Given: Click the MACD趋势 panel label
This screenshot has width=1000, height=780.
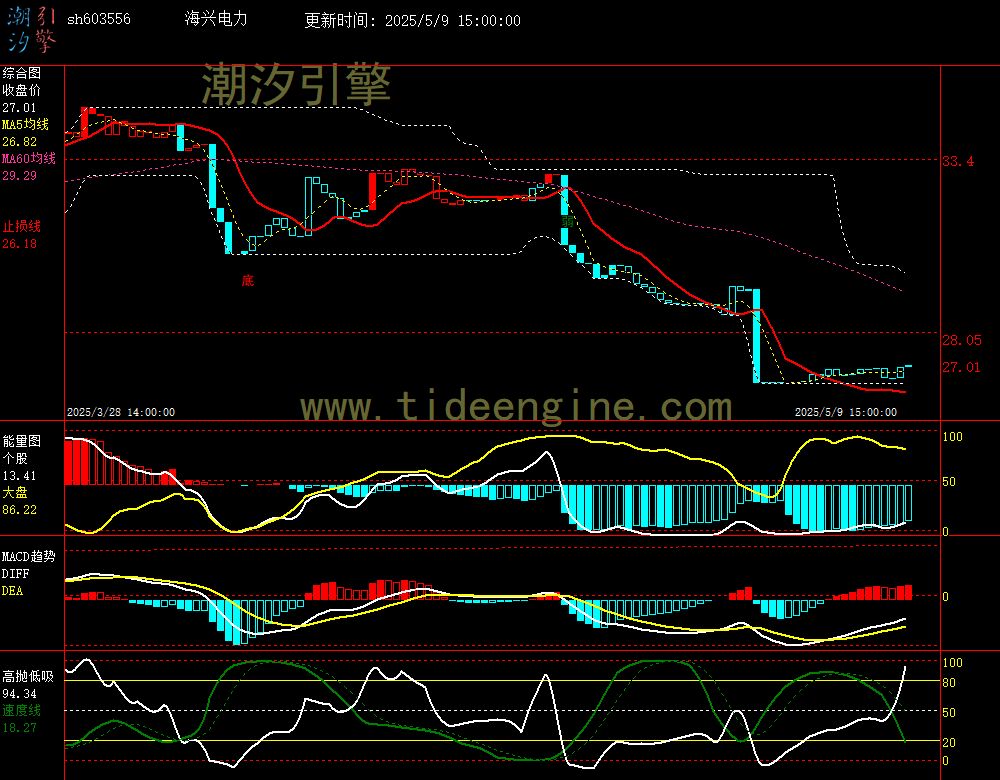Looking at the screenshot, I should pos(29,556).
